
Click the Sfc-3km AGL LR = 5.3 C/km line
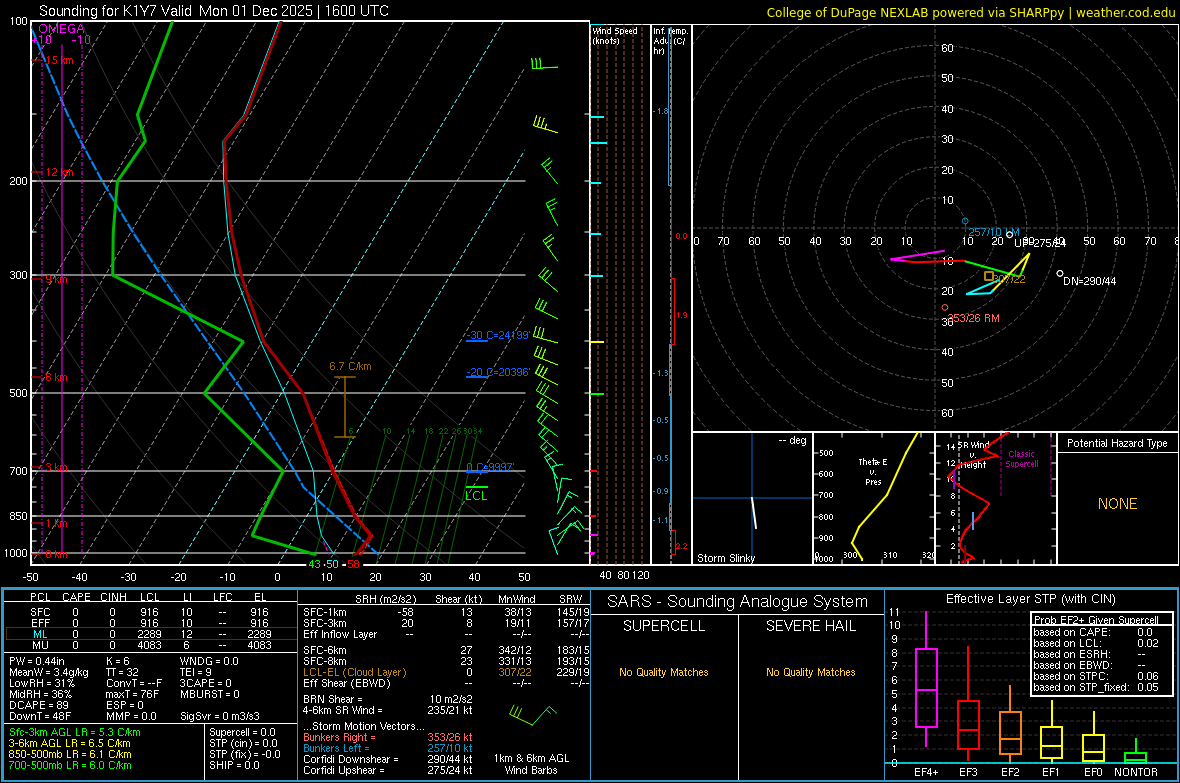click(x=75, y=732)
